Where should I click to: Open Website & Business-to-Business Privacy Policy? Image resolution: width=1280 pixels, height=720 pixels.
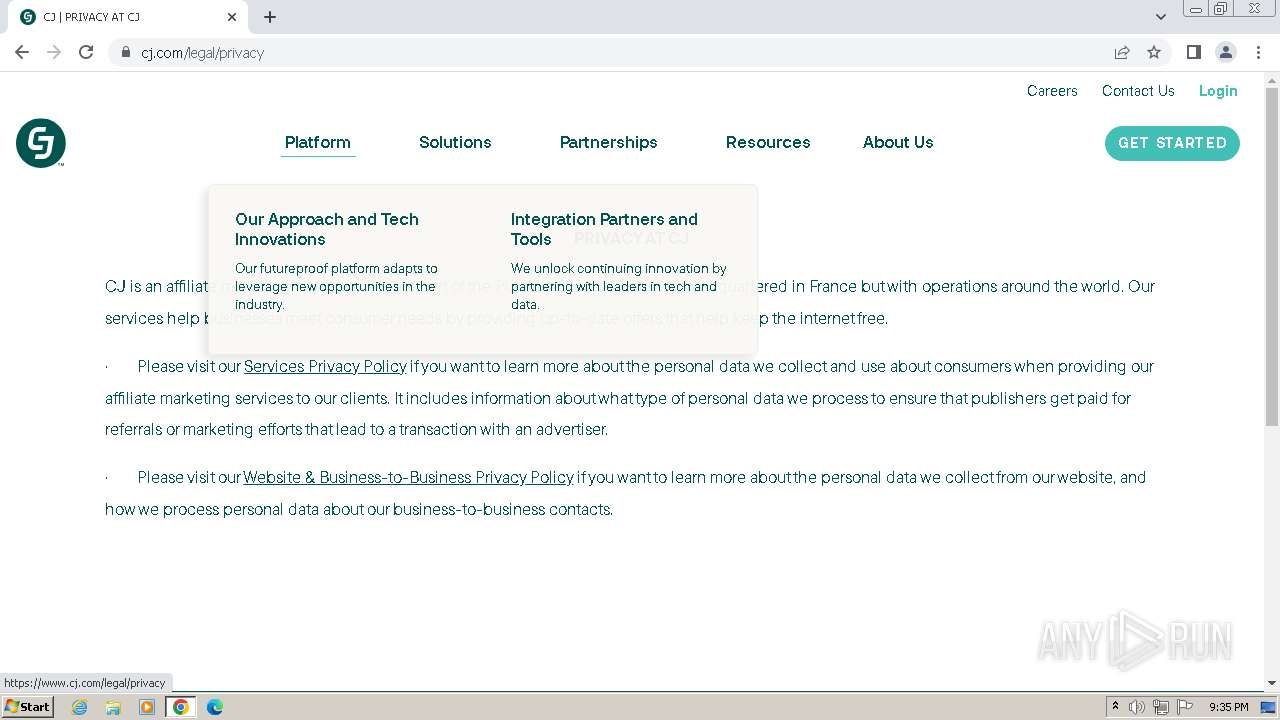[x=408, y=477]
